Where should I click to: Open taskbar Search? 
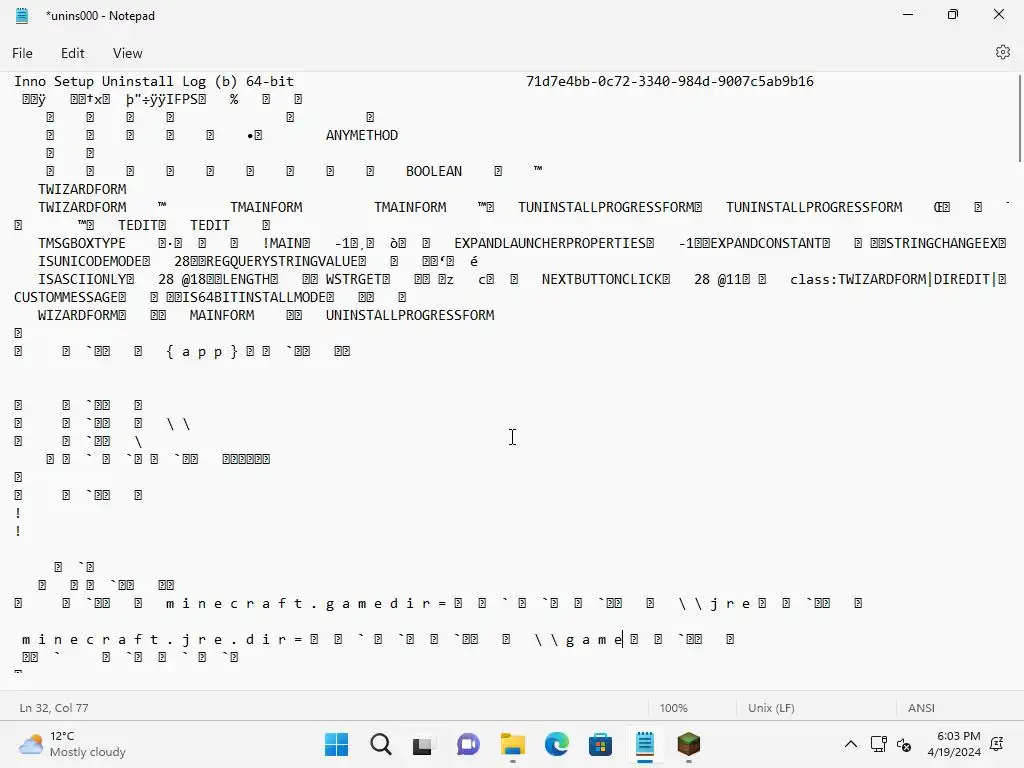pos(380,744)
